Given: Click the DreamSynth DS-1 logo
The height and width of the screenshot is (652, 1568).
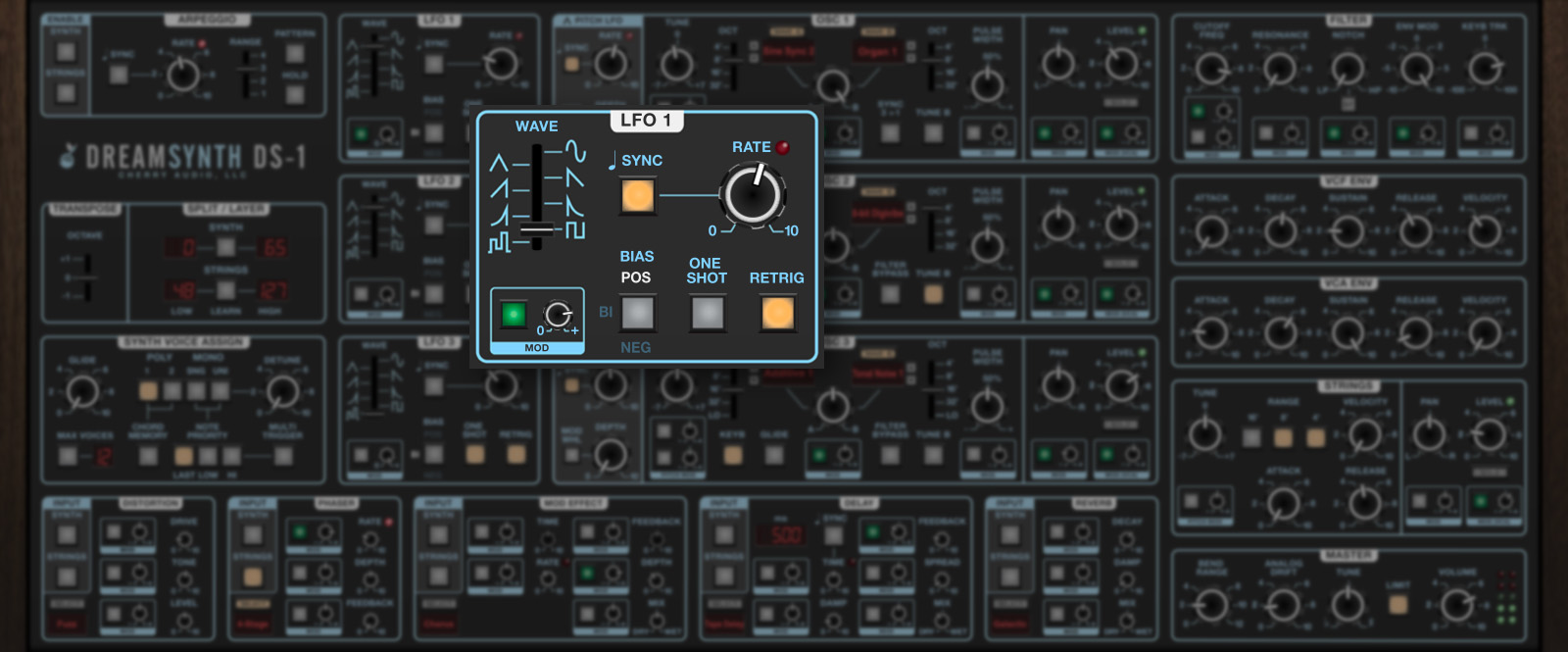Looking at the screenshot, I should click(182, 157).
